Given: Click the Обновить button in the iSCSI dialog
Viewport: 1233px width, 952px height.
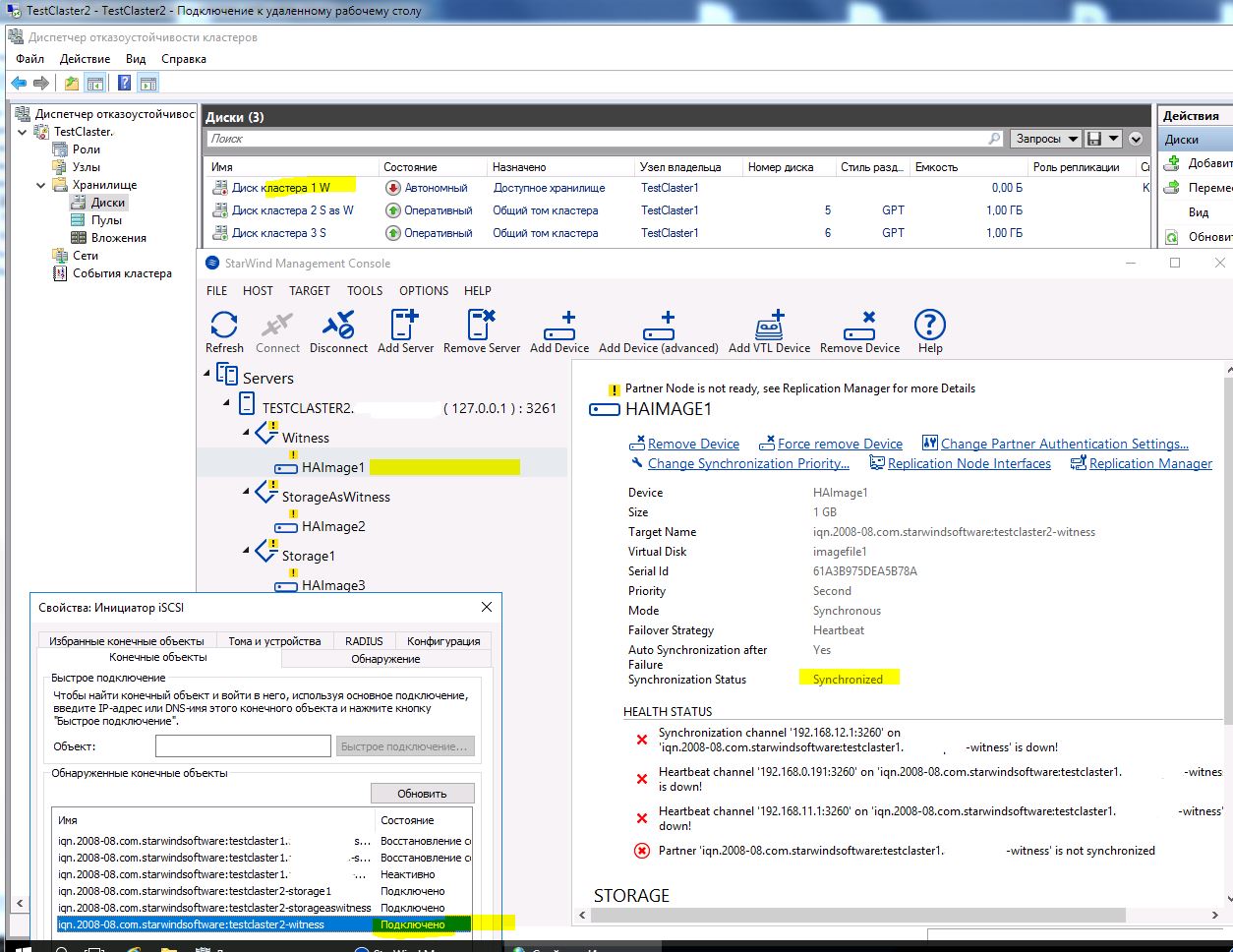Looking at the screenshot, I should point(422,793).
